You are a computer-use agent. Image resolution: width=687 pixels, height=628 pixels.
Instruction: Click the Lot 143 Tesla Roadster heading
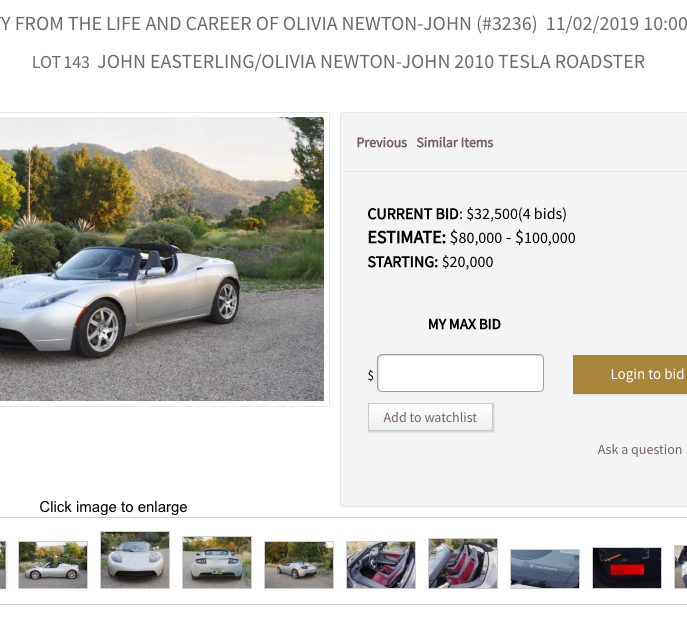click(338, 62)
